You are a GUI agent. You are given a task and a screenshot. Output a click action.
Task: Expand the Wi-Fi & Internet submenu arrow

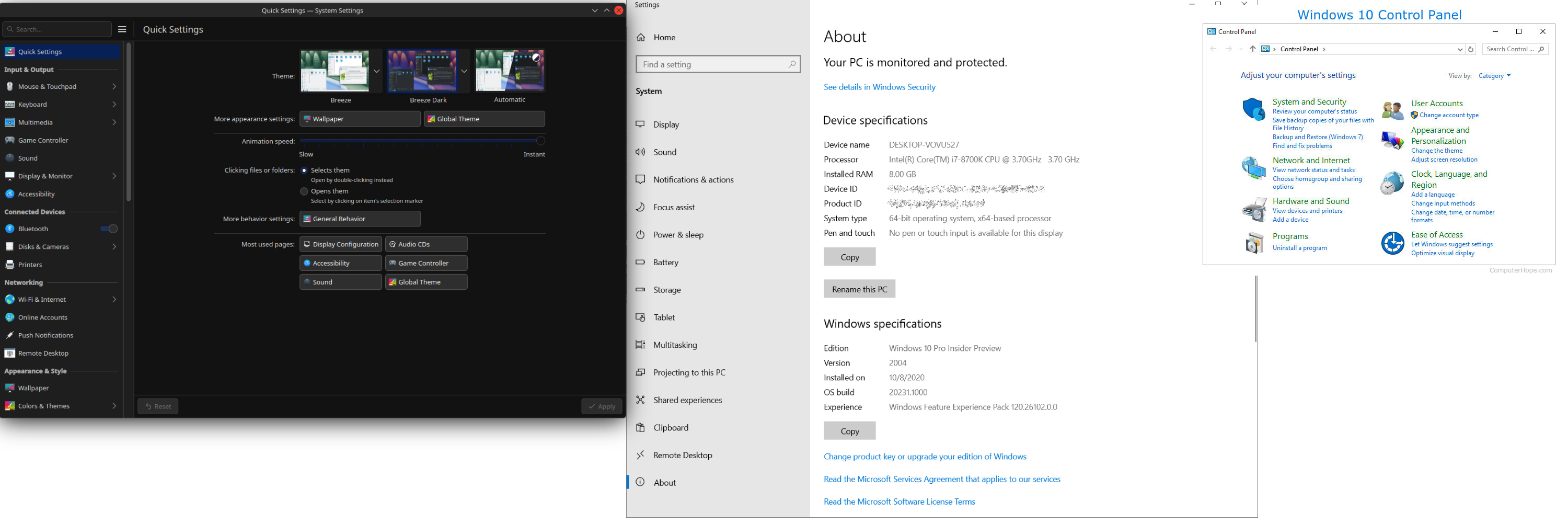[114, 300]
